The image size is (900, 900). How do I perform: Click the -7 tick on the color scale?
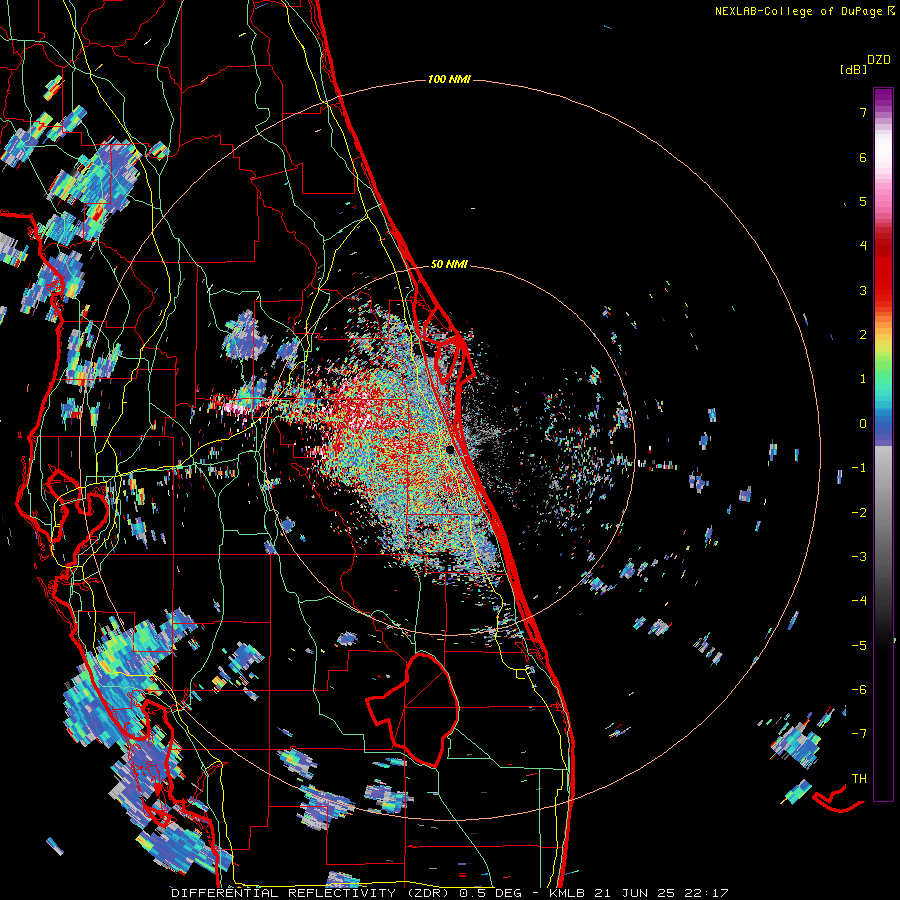pyautogui.click(x=859, y=734)
